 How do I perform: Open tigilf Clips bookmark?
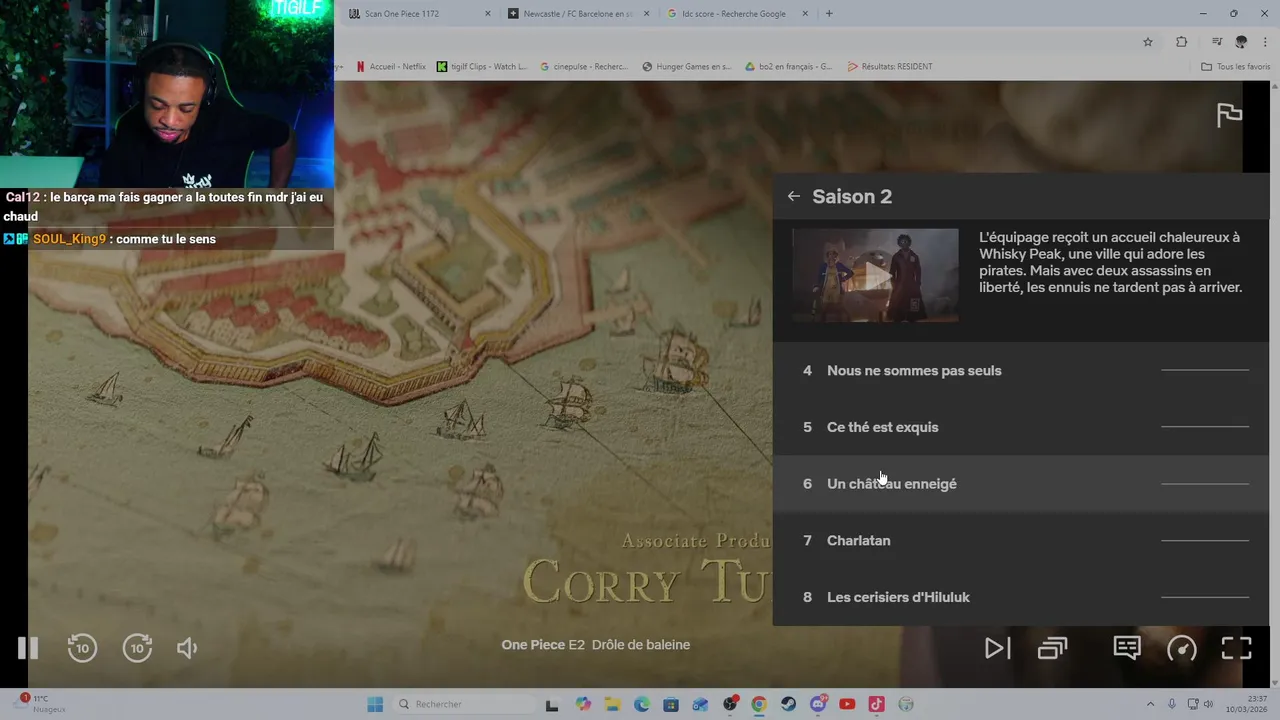pos(482,67)
